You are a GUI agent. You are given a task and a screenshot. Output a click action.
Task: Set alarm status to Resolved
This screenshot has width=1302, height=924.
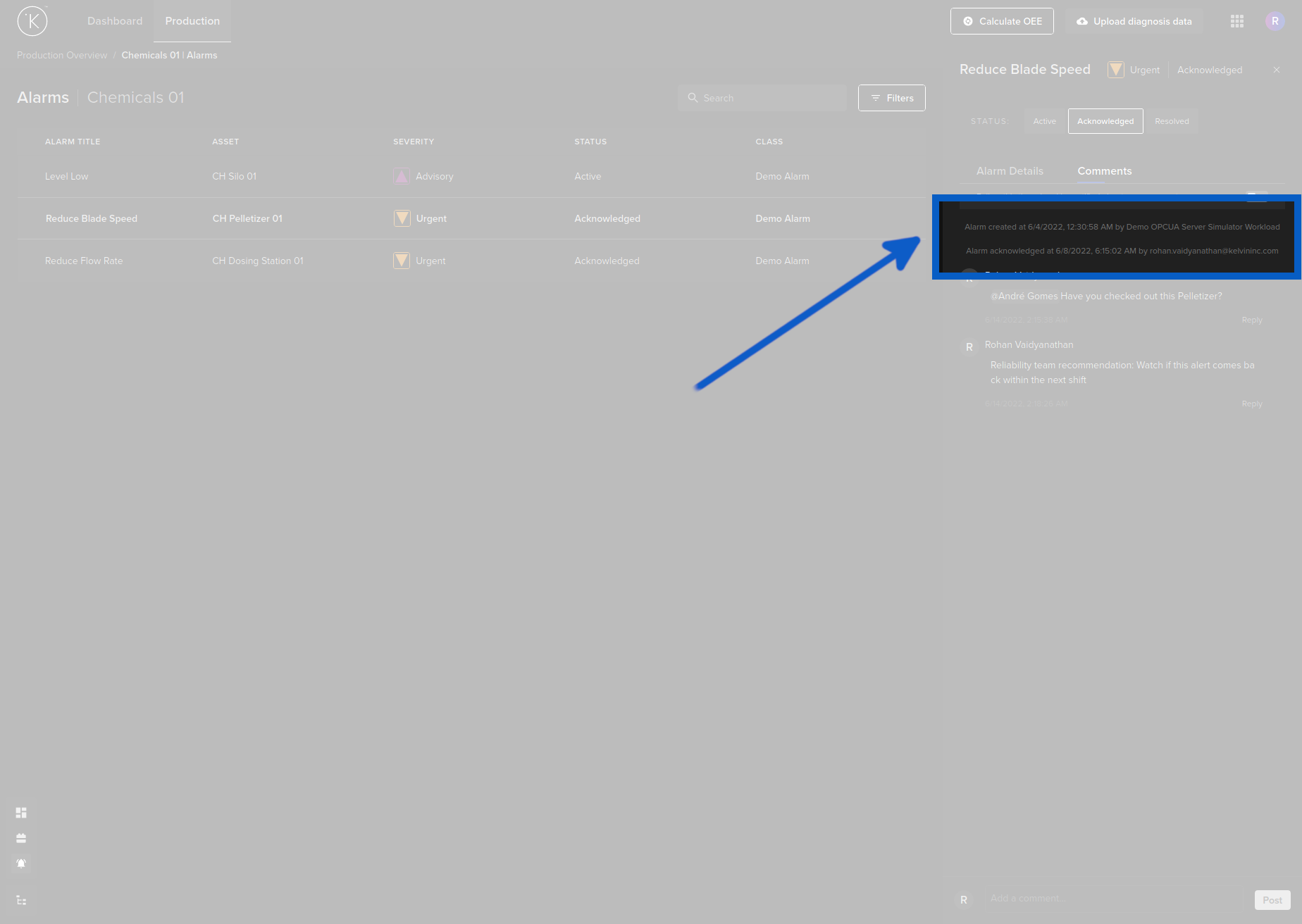coord(1172,121)
